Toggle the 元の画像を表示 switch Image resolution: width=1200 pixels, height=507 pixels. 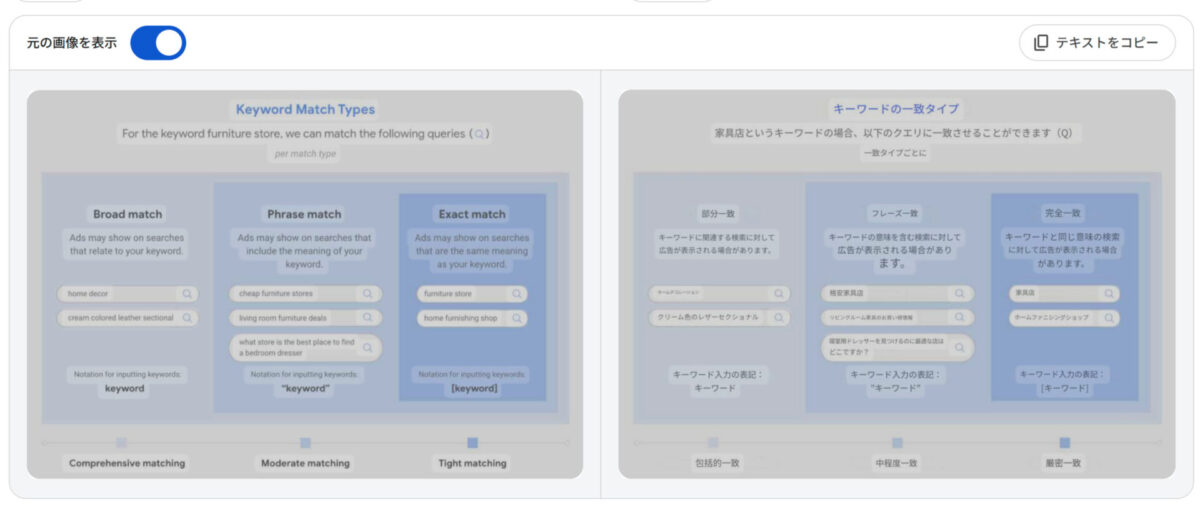point(158,43)
